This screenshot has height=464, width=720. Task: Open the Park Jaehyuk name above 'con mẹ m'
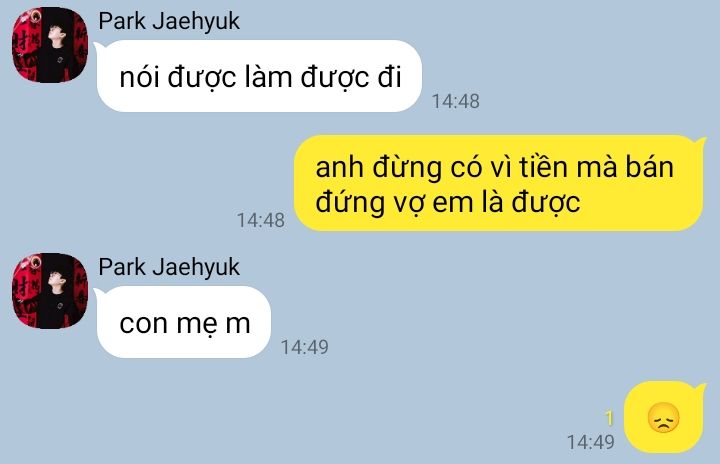169,267
